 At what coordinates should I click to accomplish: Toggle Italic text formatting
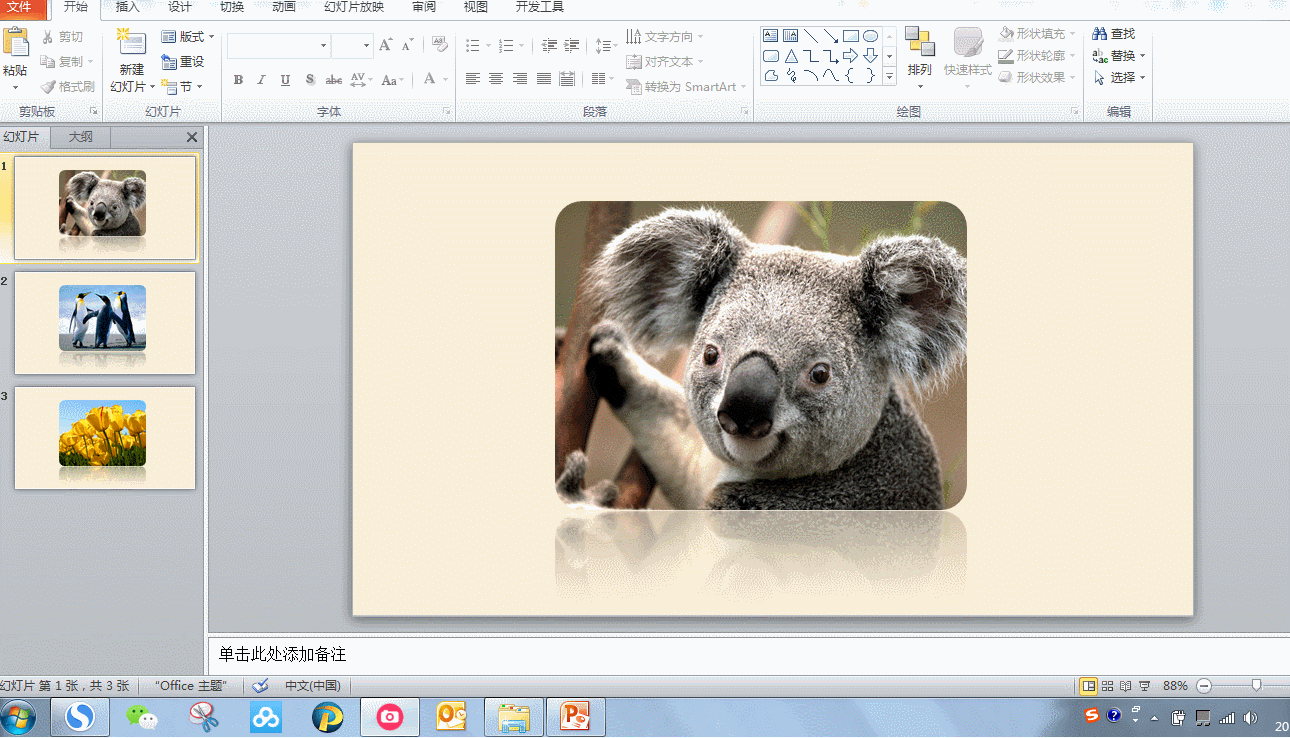point(262,80)
